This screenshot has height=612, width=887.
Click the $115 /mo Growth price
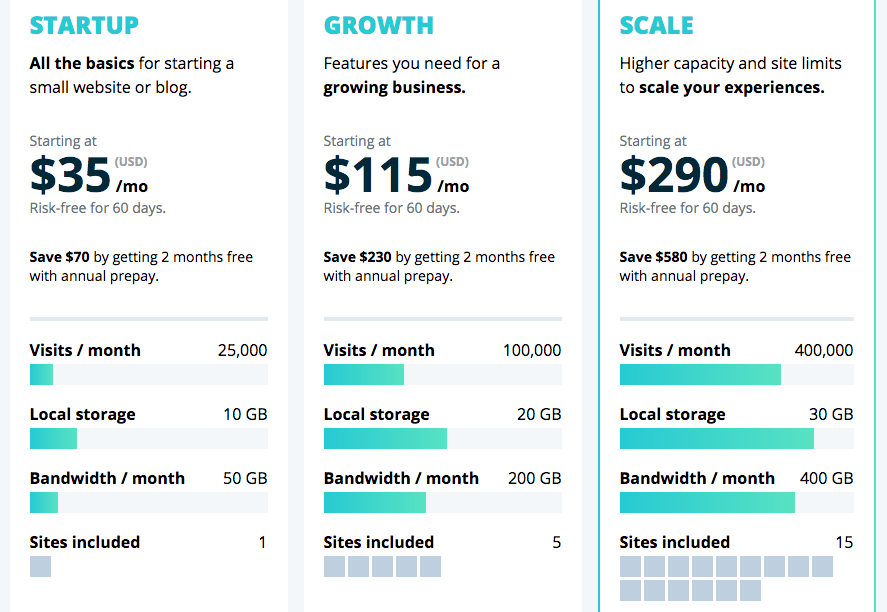tap(395, 176)
